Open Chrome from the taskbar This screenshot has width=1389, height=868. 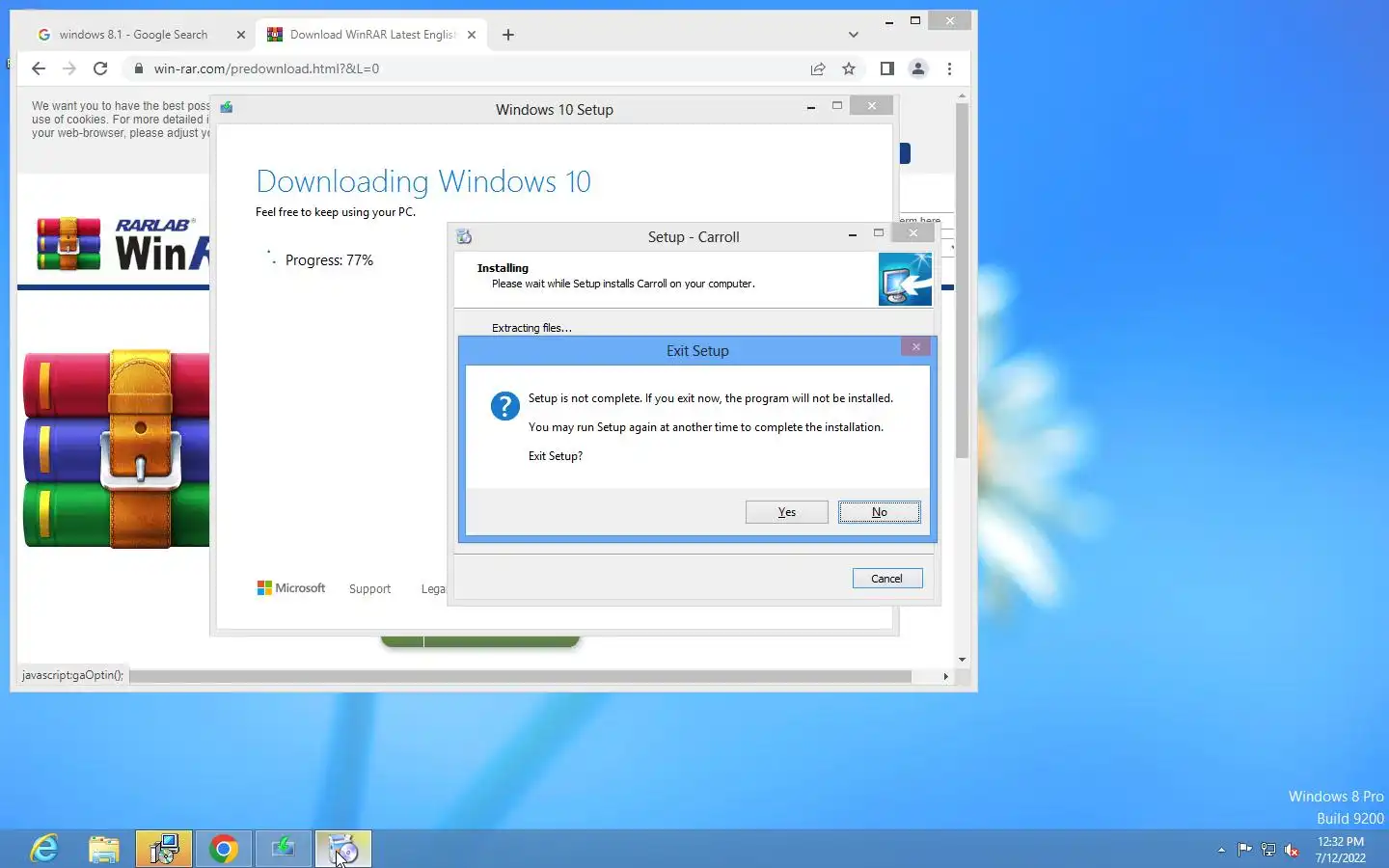224,849
